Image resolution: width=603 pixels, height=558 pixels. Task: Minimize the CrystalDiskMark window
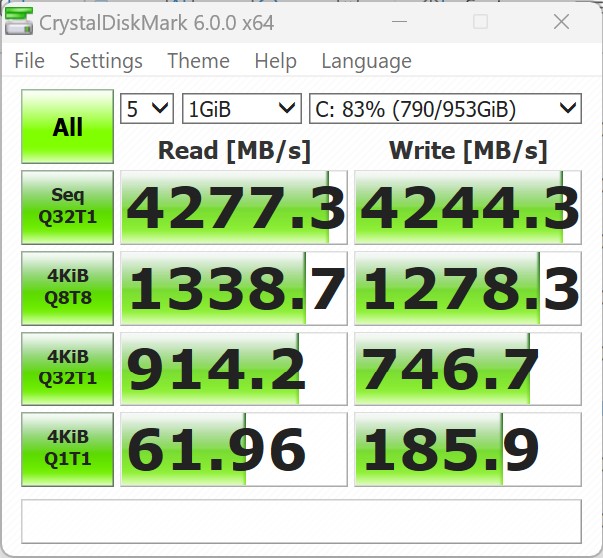399,22
